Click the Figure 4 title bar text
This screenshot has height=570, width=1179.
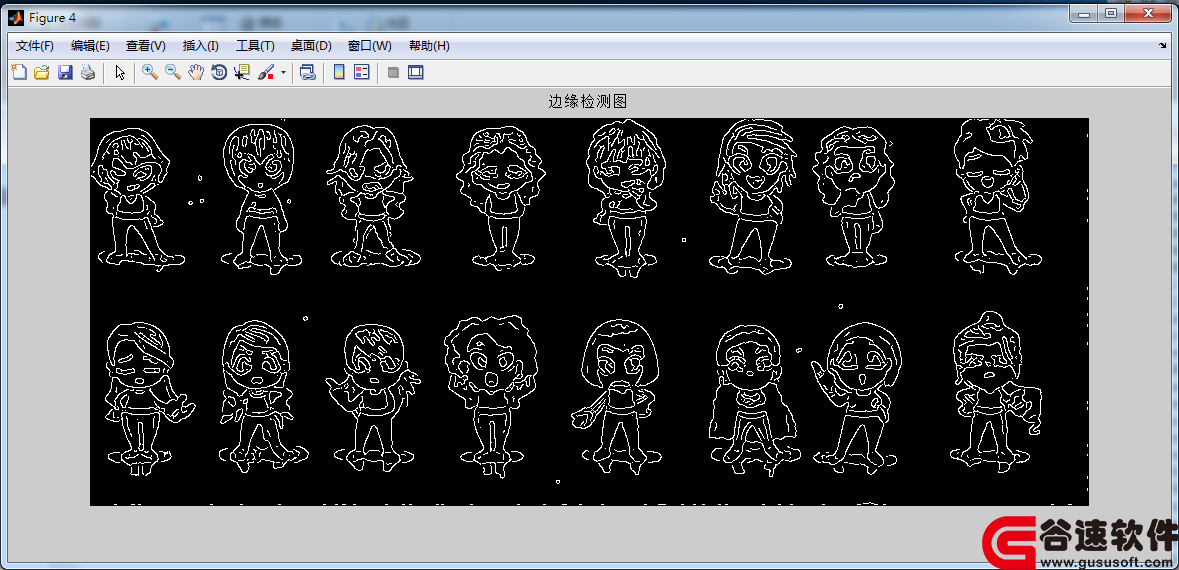pyautogui.click(x=53, y=17)
